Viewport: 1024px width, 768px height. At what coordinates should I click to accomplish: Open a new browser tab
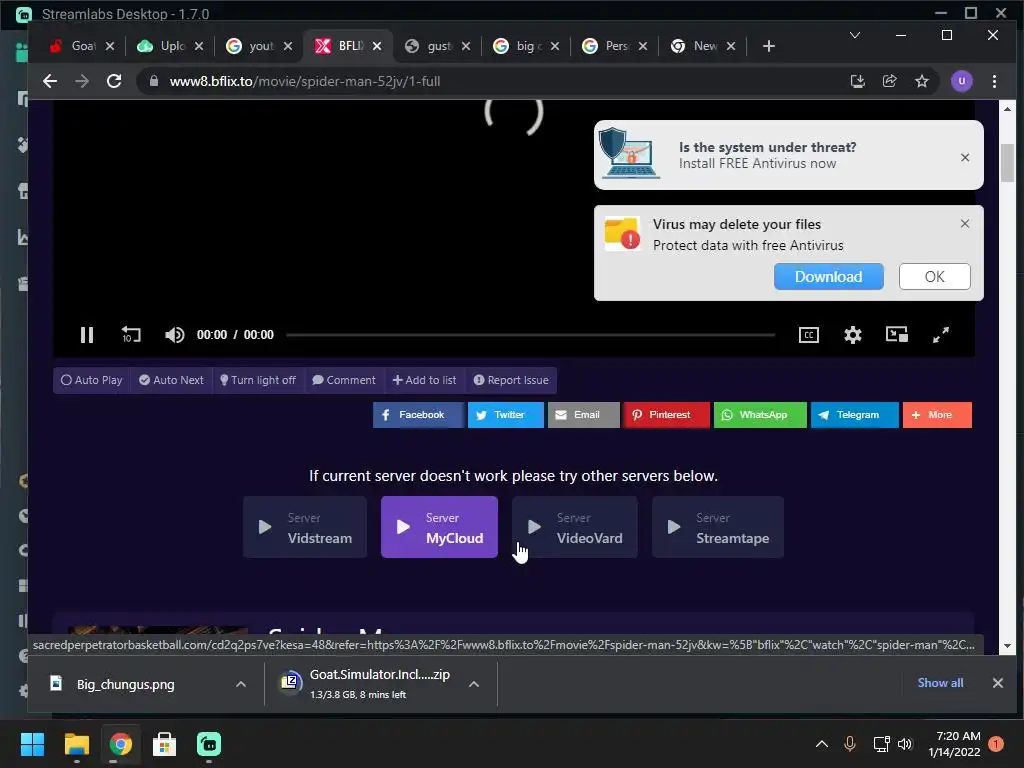tap(769, 46)
